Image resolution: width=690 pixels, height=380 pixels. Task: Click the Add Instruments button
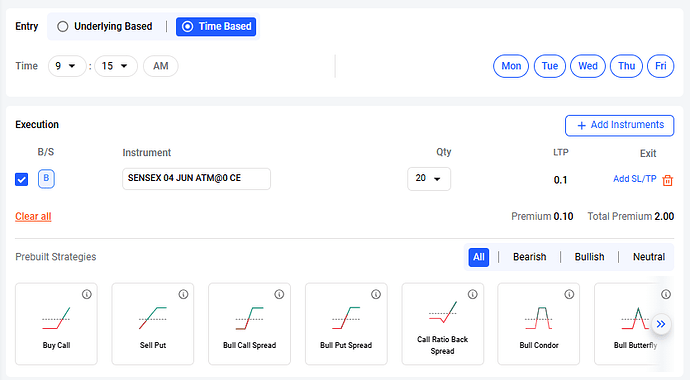tap(620, 125)
